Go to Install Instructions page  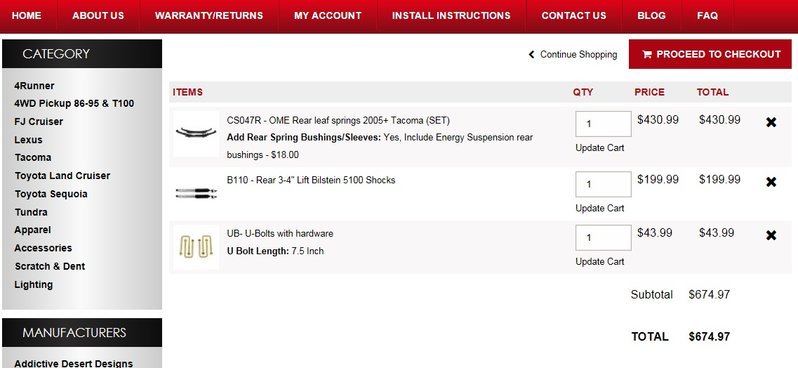(x=451, y=16)
